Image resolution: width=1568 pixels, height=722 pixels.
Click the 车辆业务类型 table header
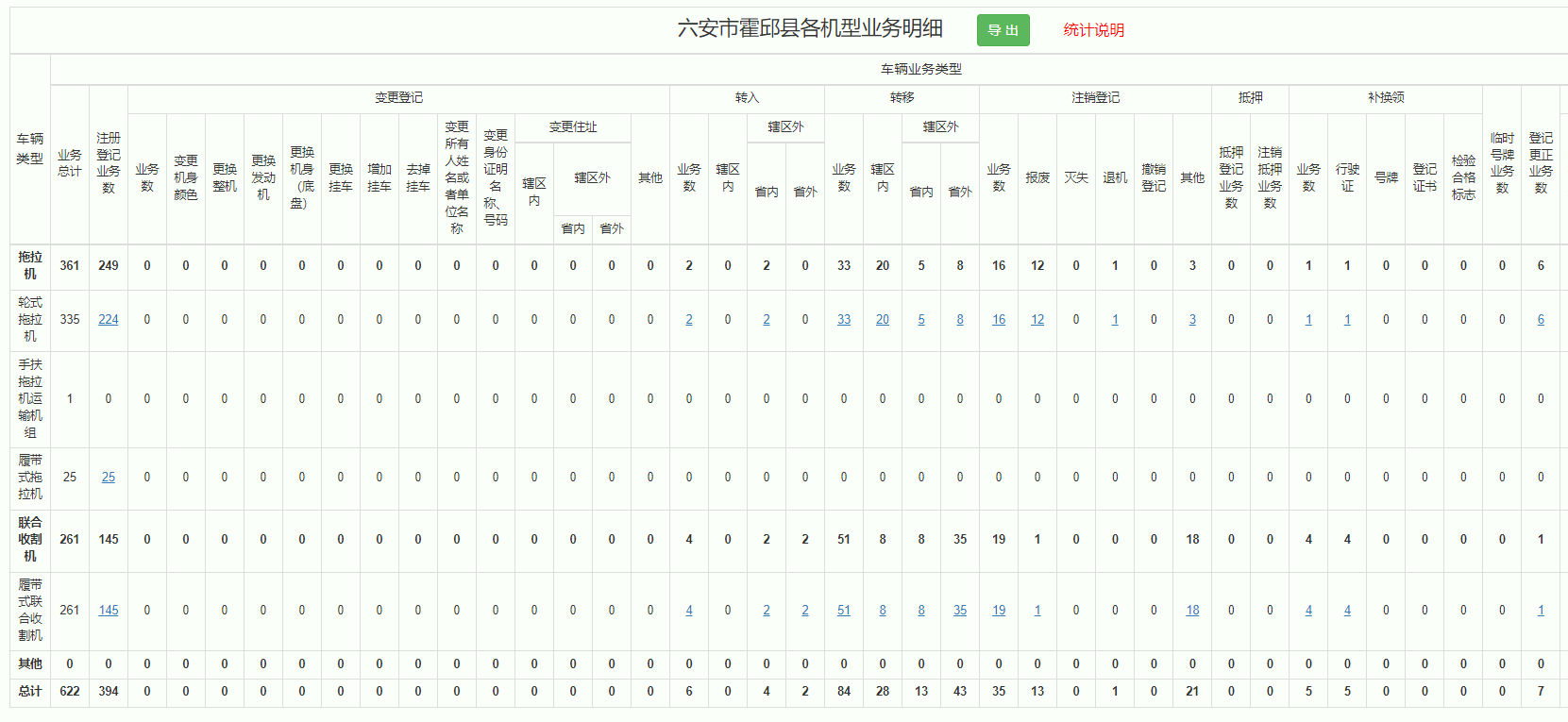(920, 69)
